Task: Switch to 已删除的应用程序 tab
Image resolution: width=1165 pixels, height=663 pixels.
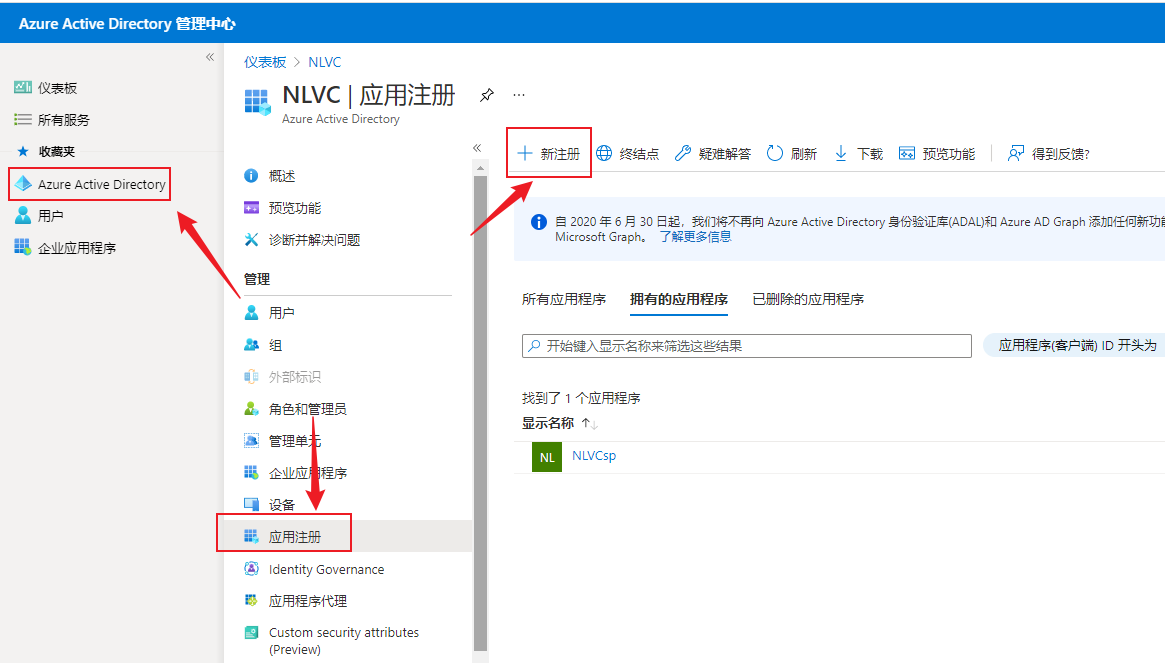Action: pos(808,300)
